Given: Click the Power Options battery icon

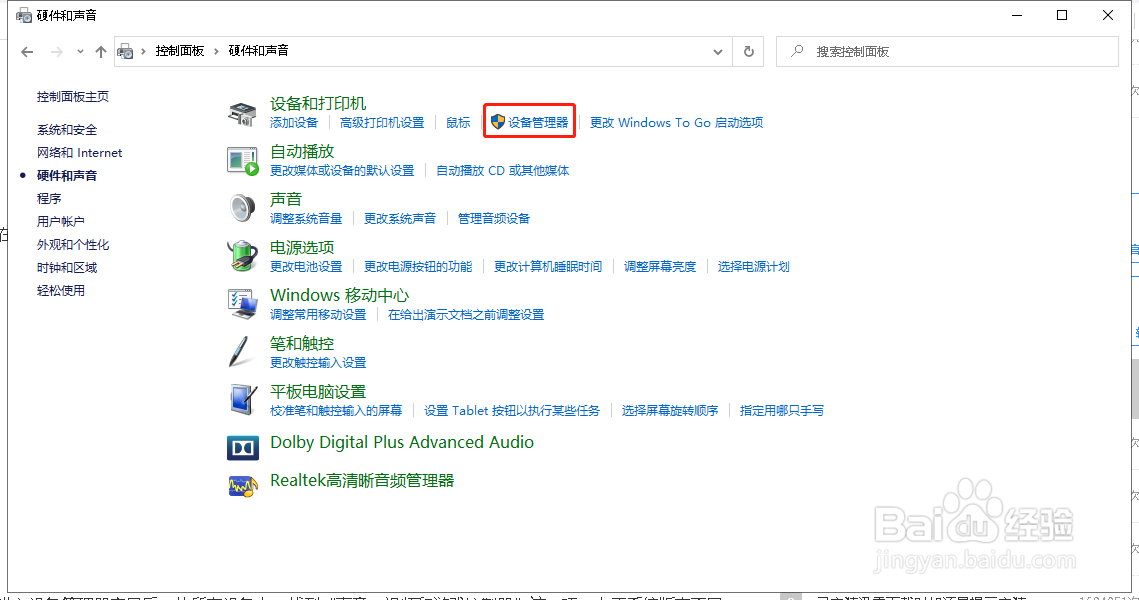Looking at the screenshot, I should 243,256.
